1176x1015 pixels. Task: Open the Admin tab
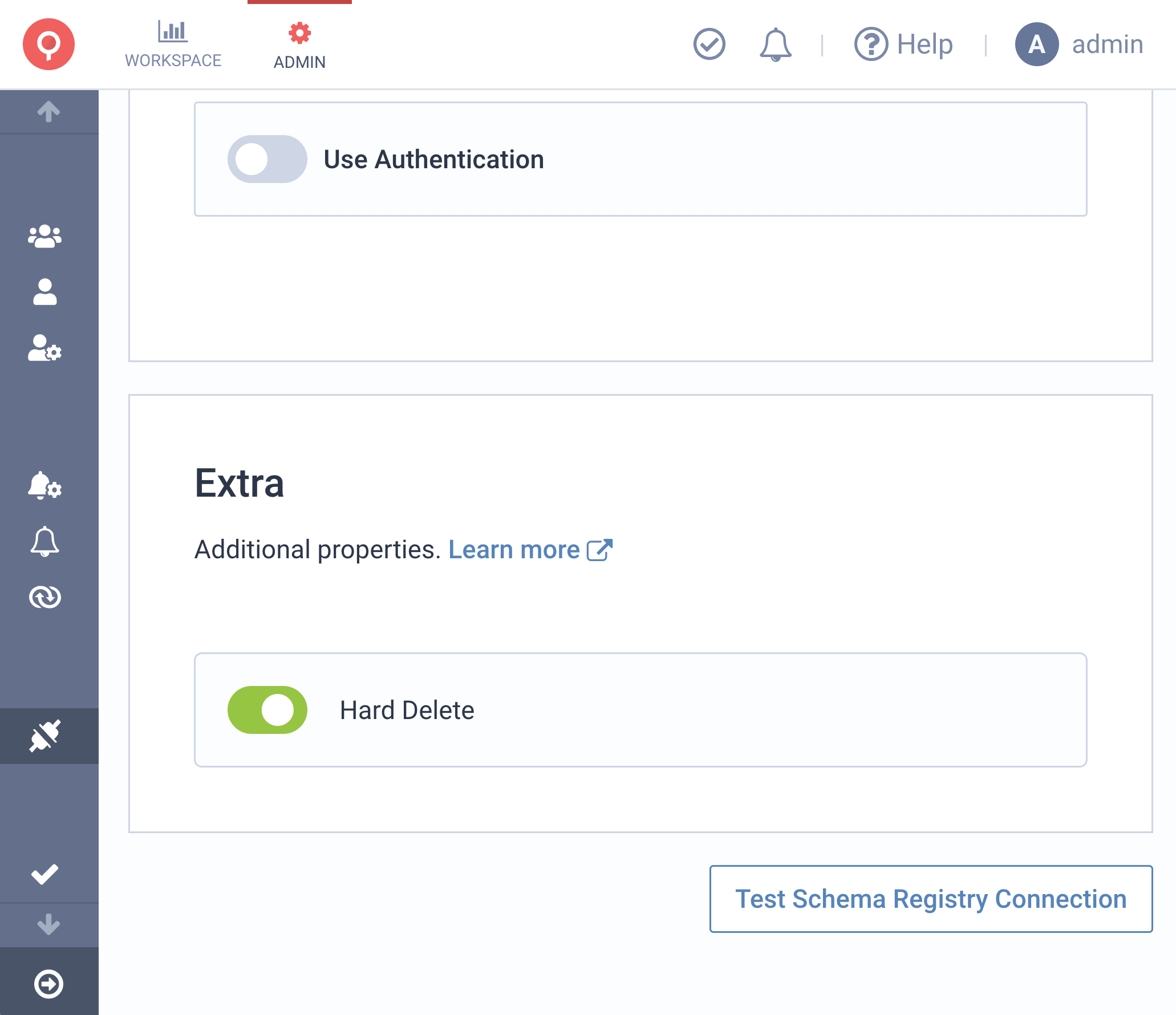coord(299,46)
